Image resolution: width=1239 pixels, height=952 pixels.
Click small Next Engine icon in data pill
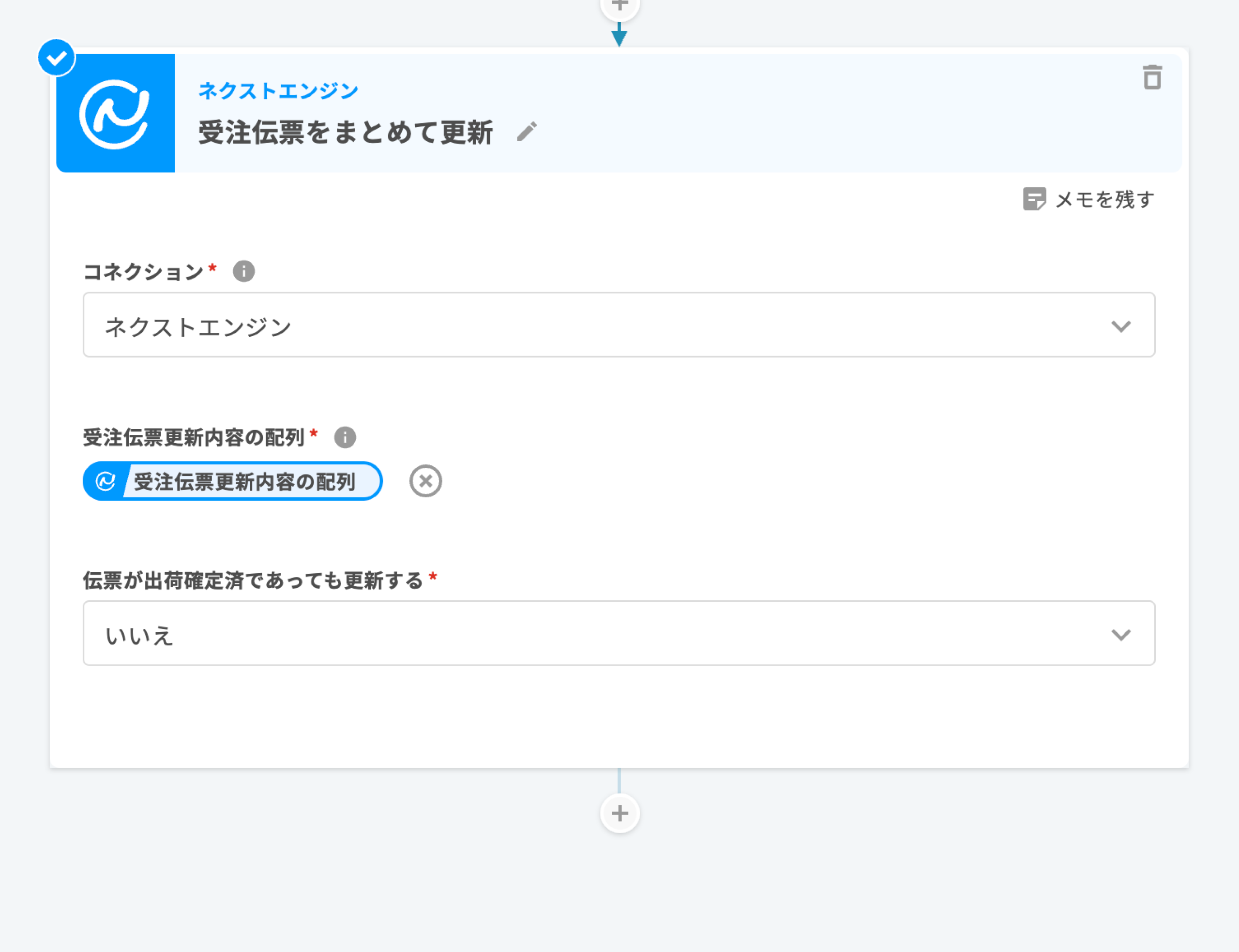pyautogui.click(x=106, y=482)
